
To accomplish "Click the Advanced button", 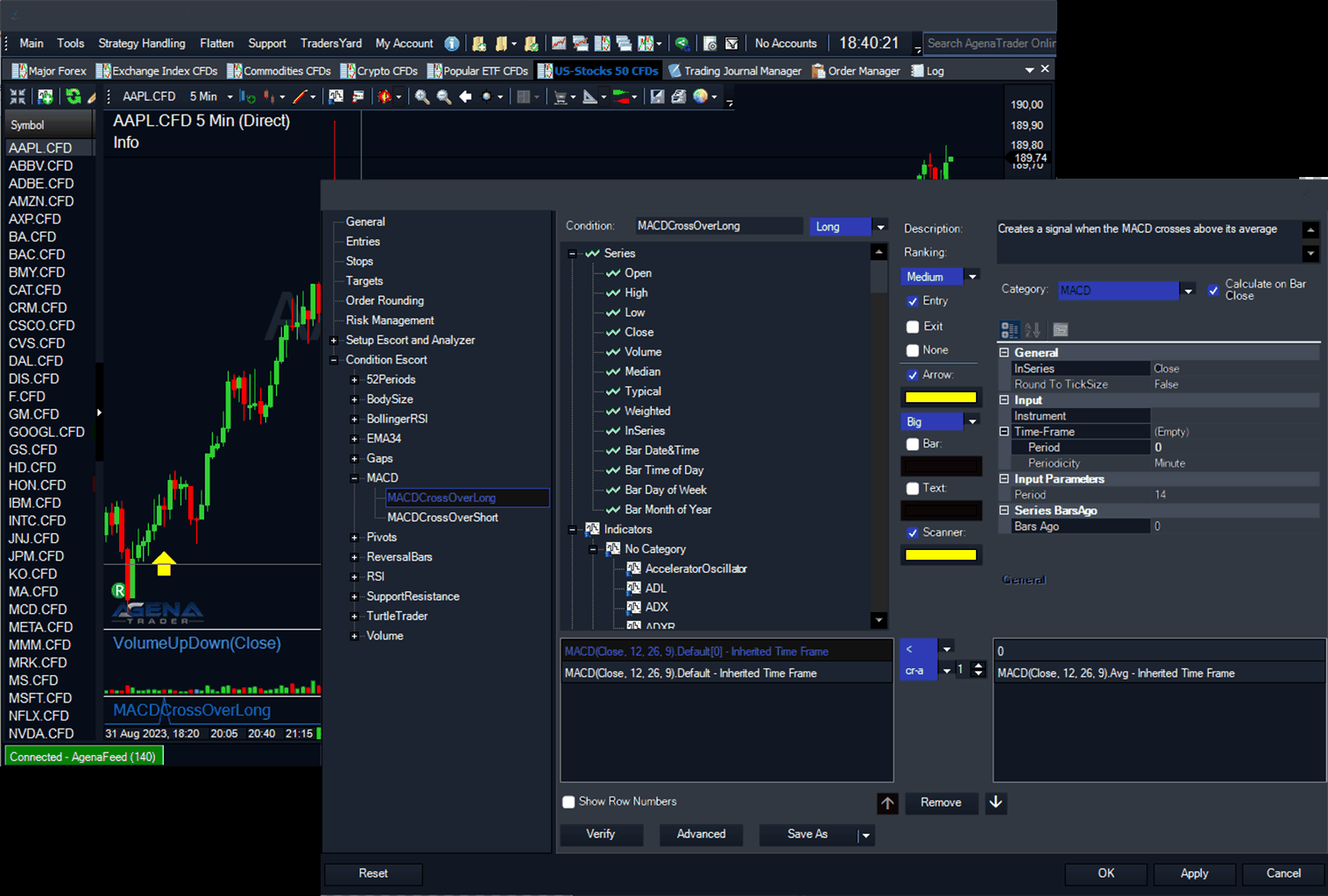I will click(x=701, y=835).
